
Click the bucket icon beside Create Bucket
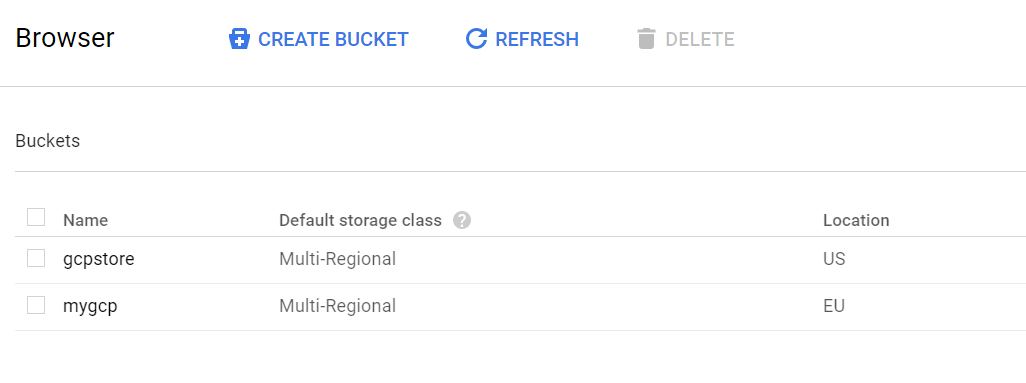point(239,39)
